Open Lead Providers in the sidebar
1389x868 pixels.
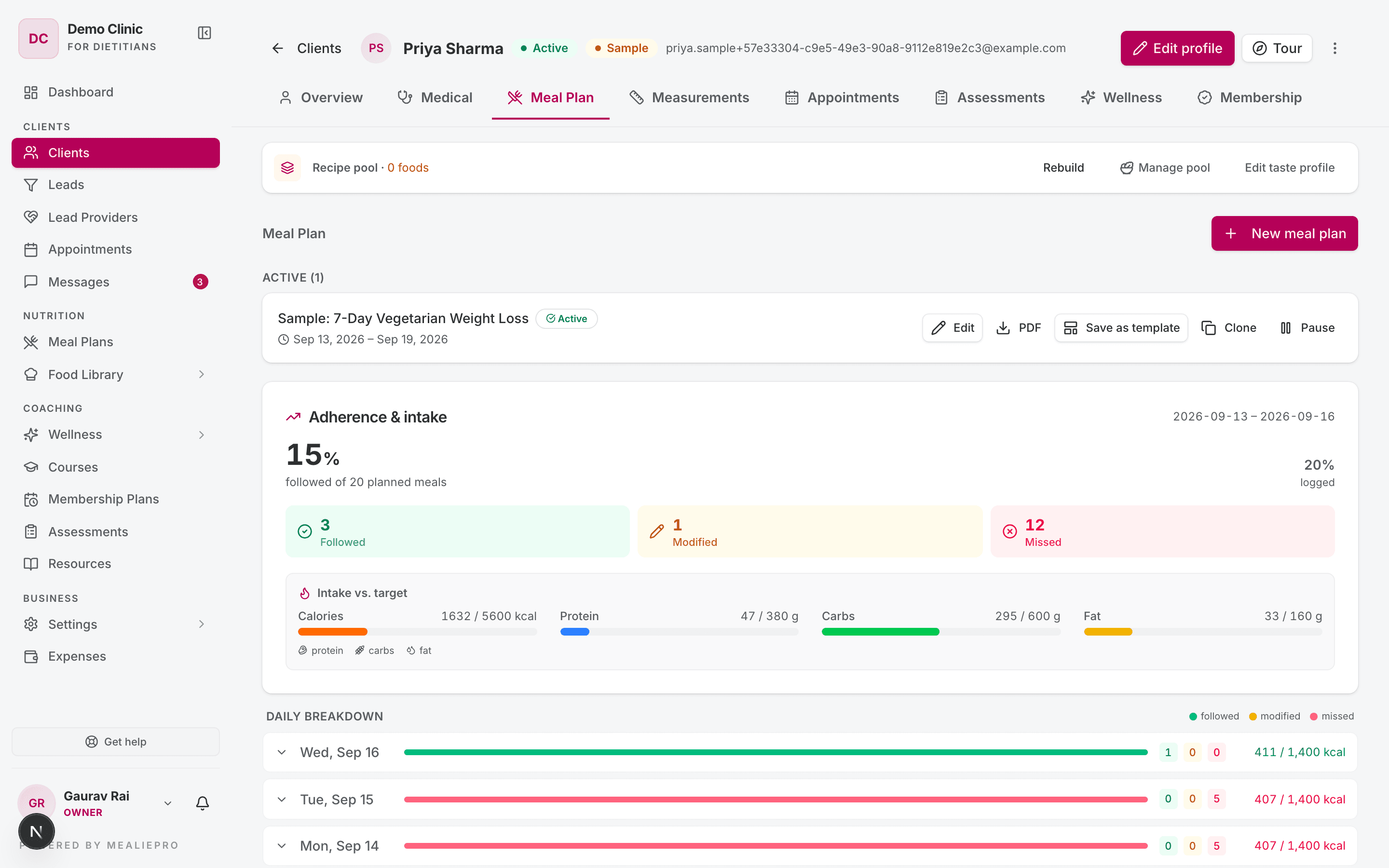click(115, 217)
